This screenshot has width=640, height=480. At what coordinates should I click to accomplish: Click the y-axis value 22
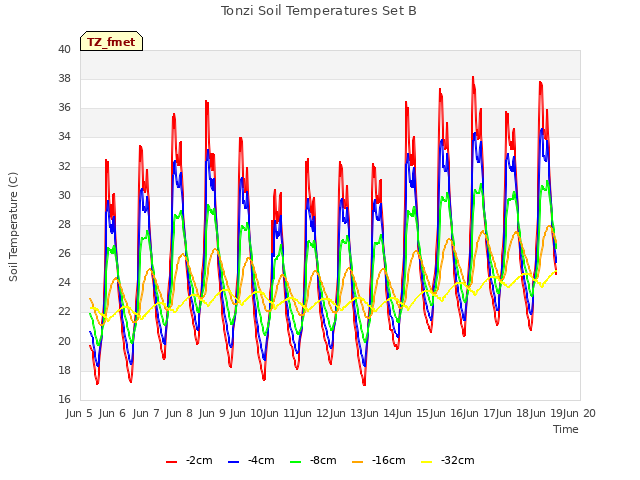(x=64, y=312)
